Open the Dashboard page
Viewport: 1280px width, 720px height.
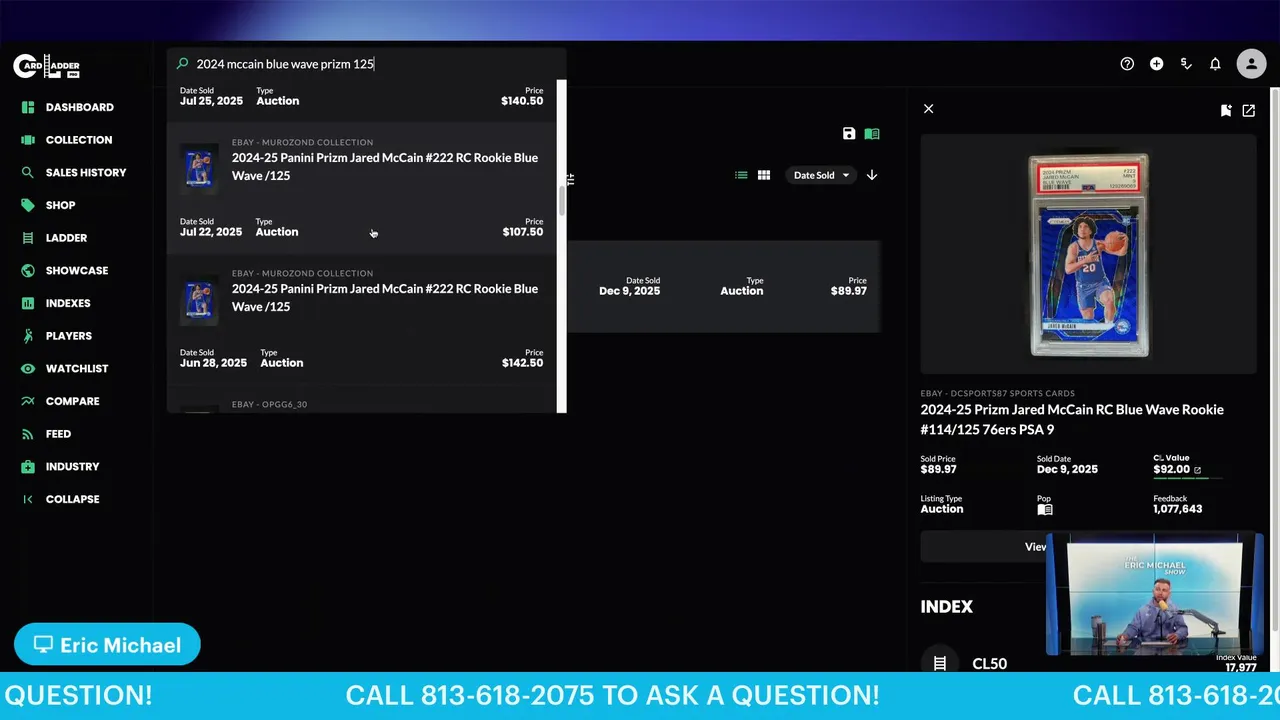79,107
